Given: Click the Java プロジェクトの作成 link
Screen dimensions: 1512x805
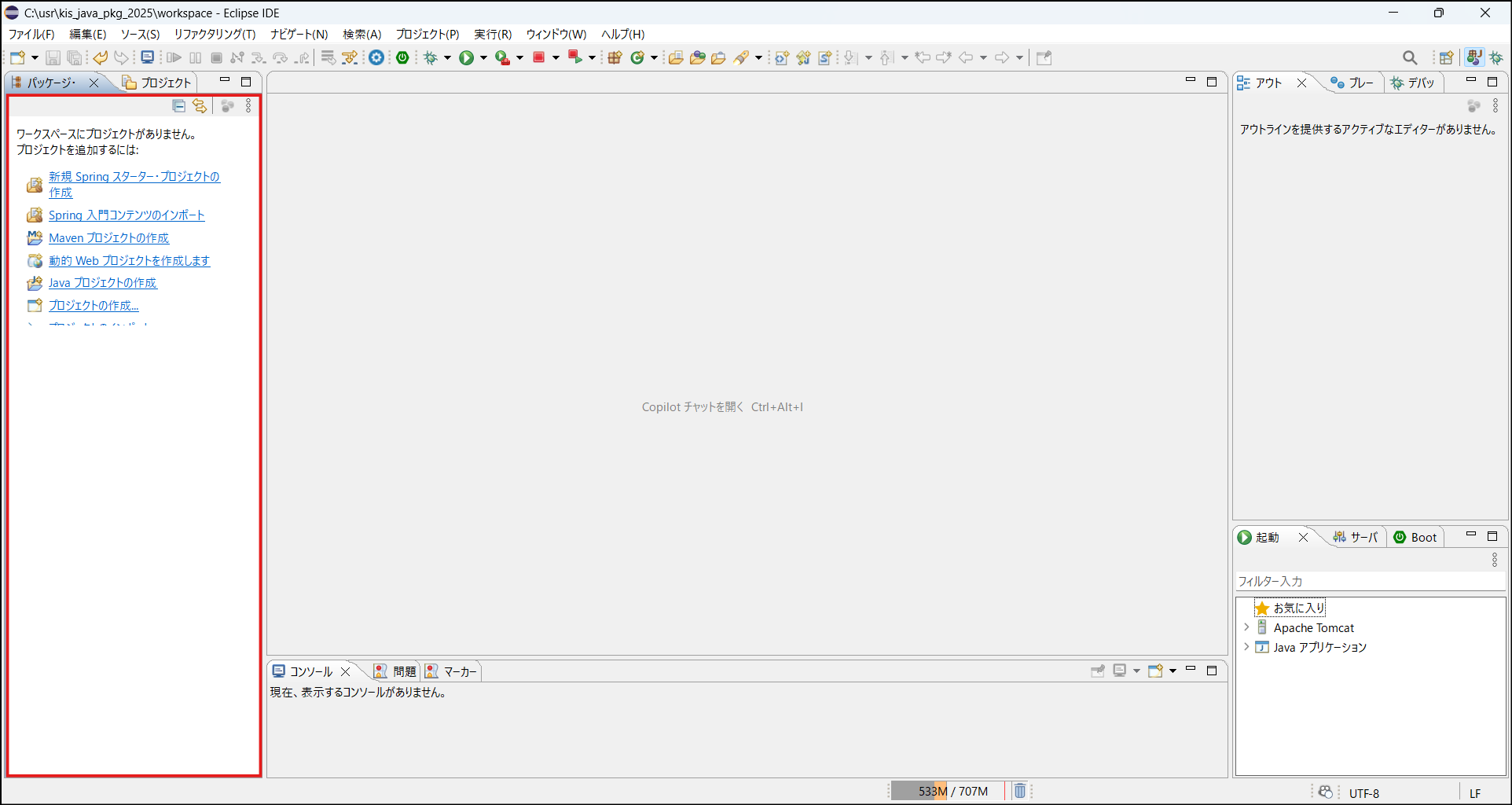Looking at the screenshot, I should click(102, 282).
